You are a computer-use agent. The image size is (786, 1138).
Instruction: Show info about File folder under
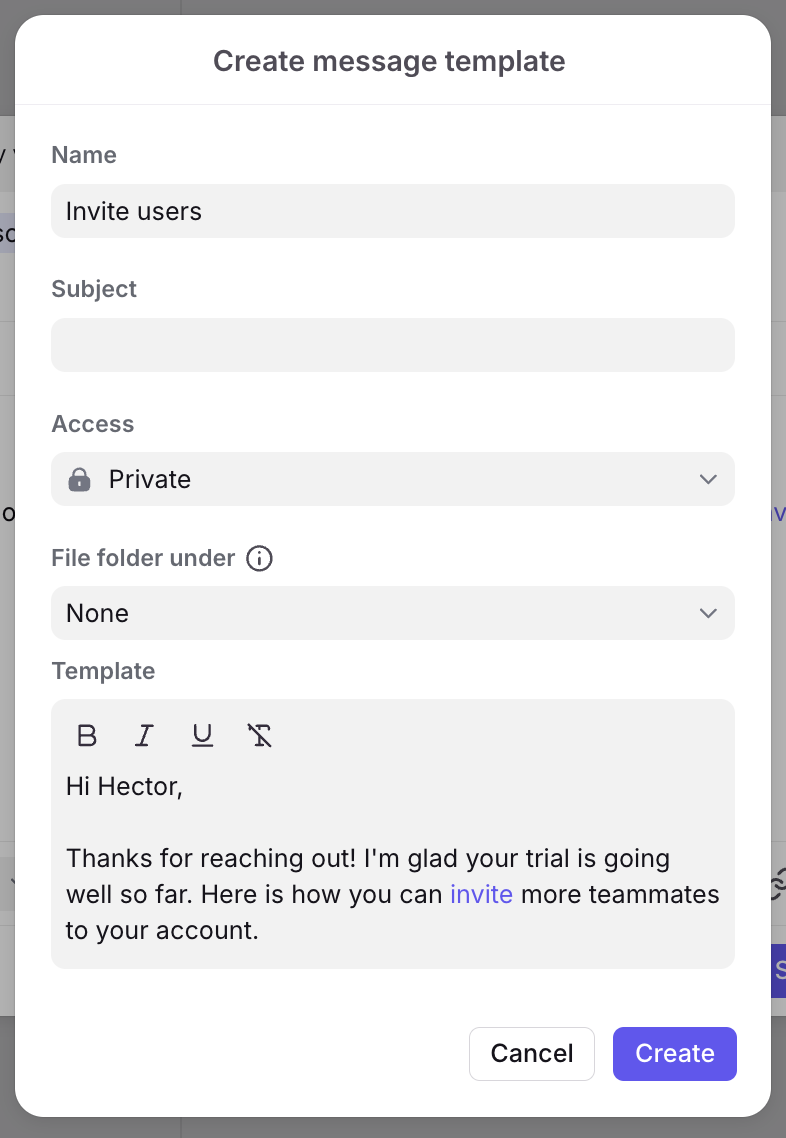pos(259,558)
